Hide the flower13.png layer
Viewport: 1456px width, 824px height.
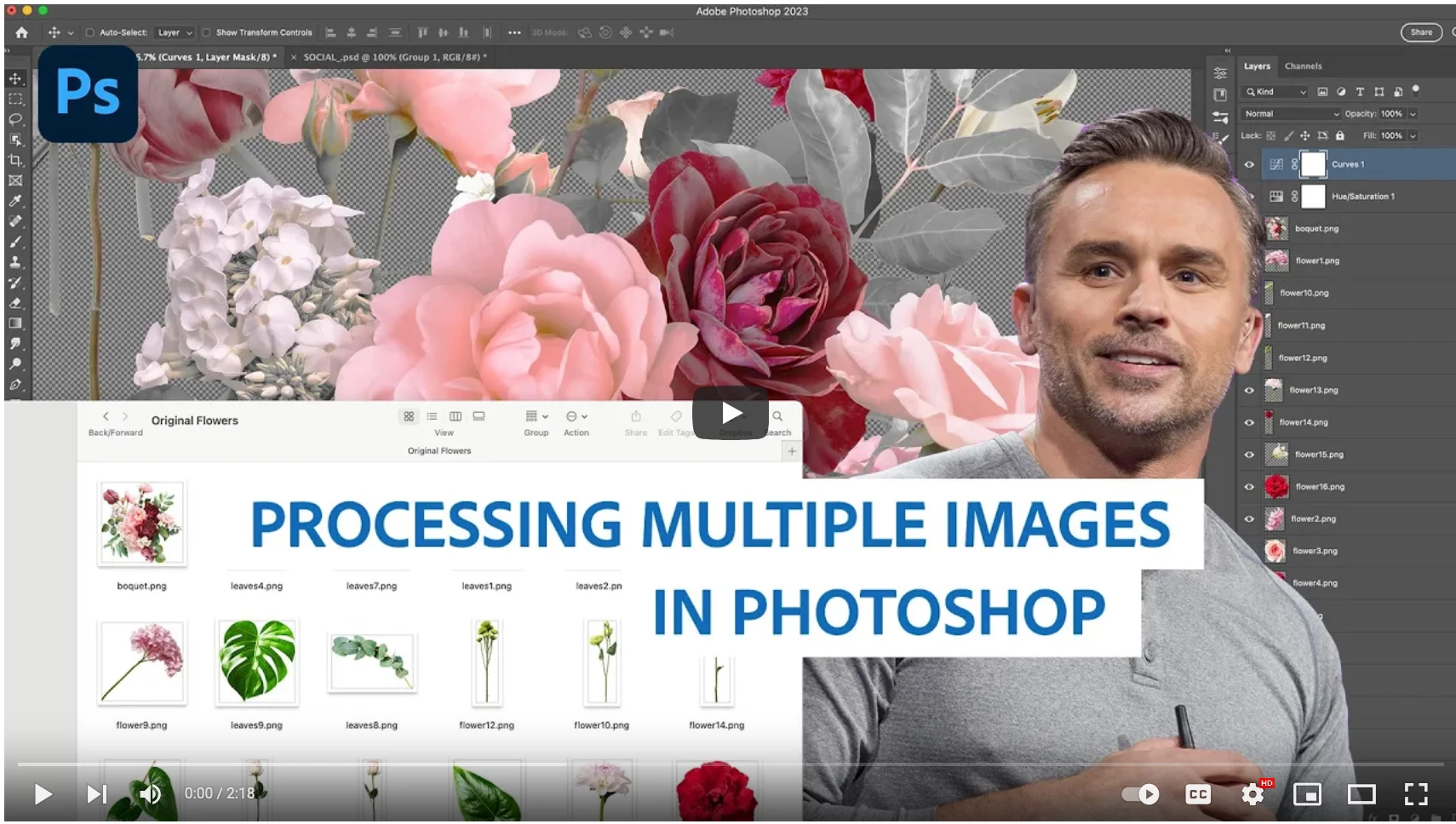(1249, 390)
